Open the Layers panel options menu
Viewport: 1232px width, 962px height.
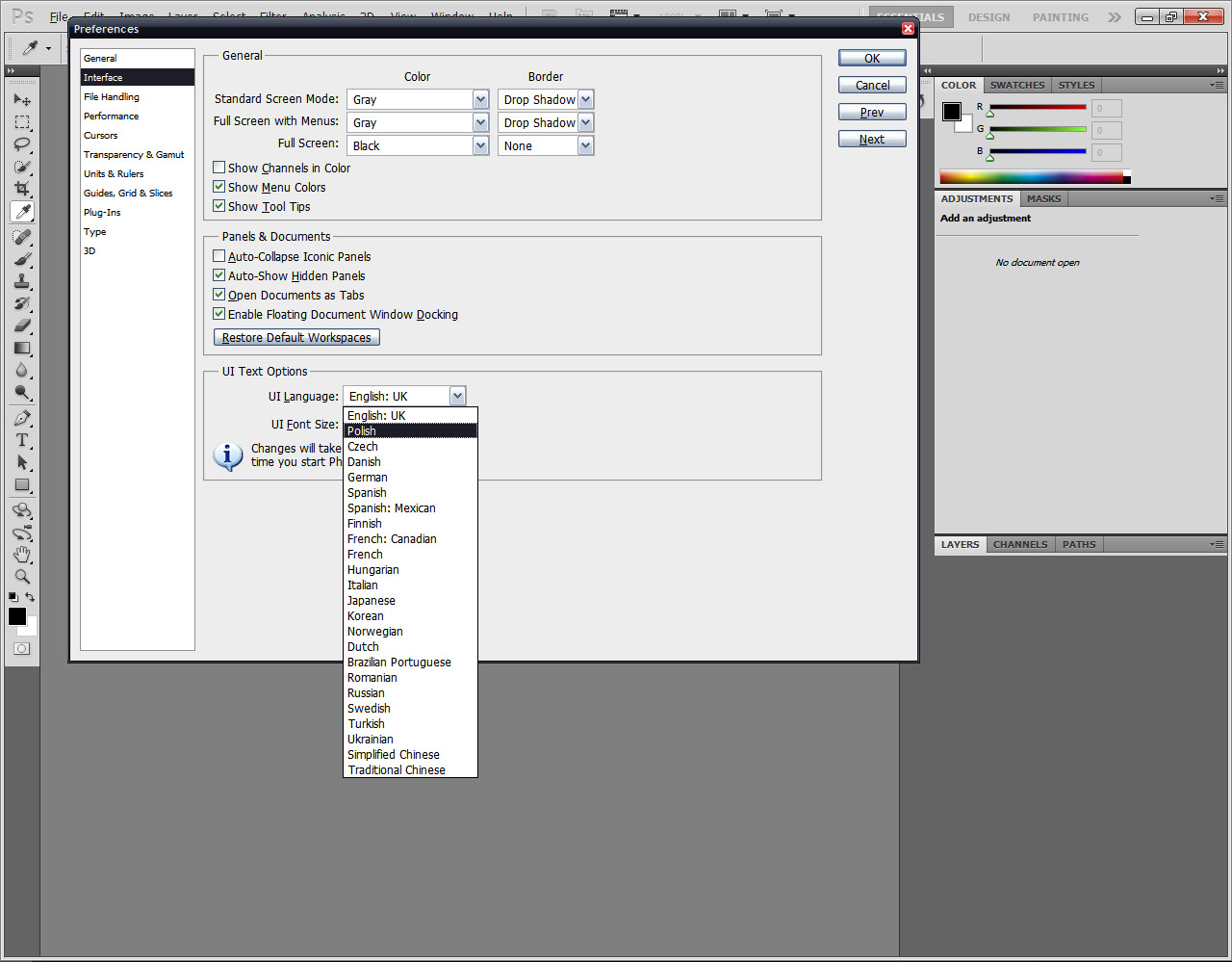pyautogui.click(x=1217, y=544)
